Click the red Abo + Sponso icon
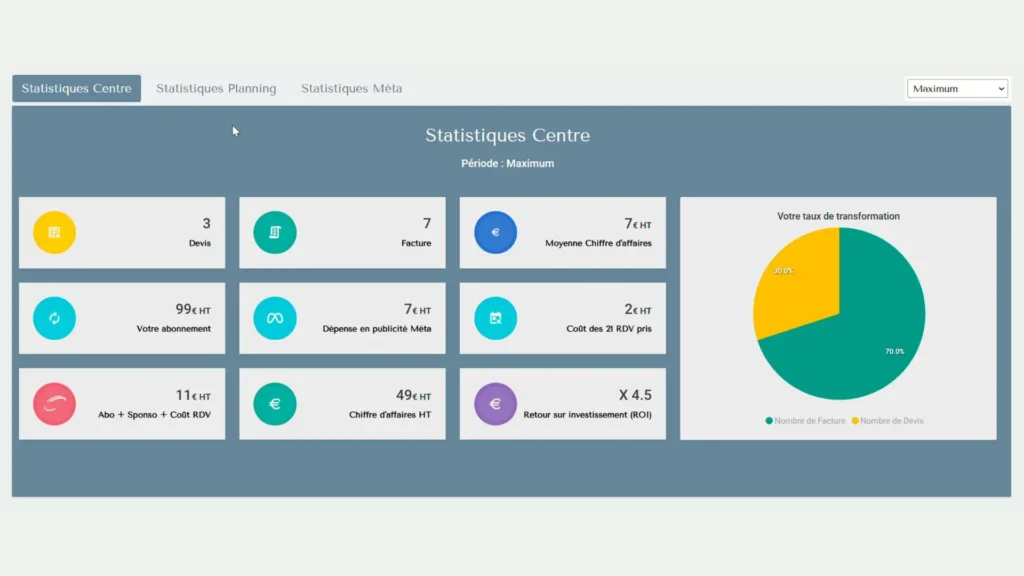The height and width of the screenshot is (576, 1024). [x=54, y=404]
